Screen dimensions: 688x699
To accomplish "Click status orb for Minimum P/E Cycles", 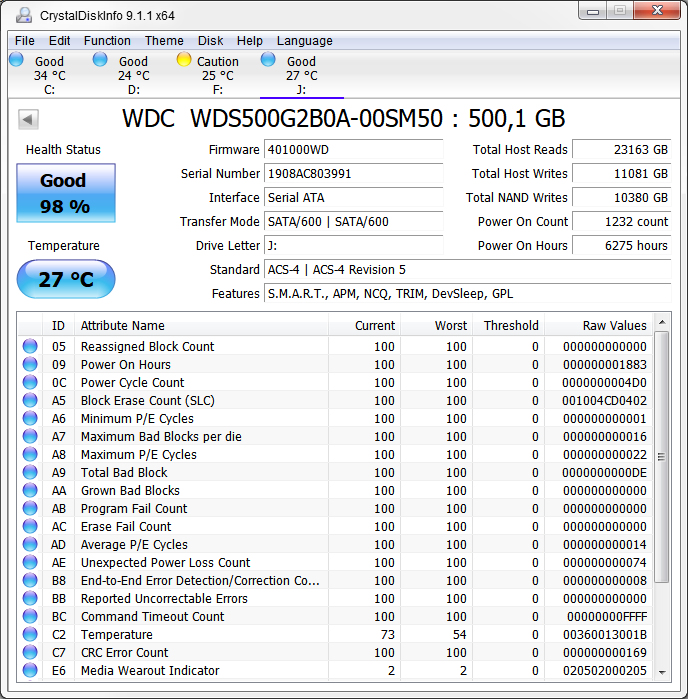I will [30, 418].
